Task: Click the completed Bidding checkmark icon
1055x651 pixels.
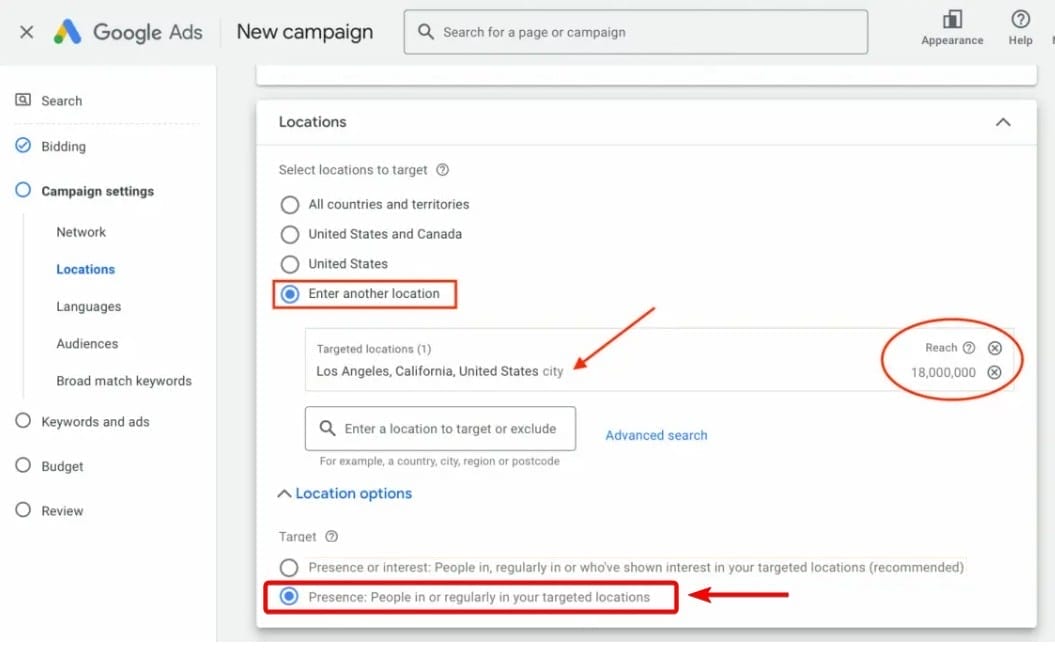Action: click(x=25, y=146)
